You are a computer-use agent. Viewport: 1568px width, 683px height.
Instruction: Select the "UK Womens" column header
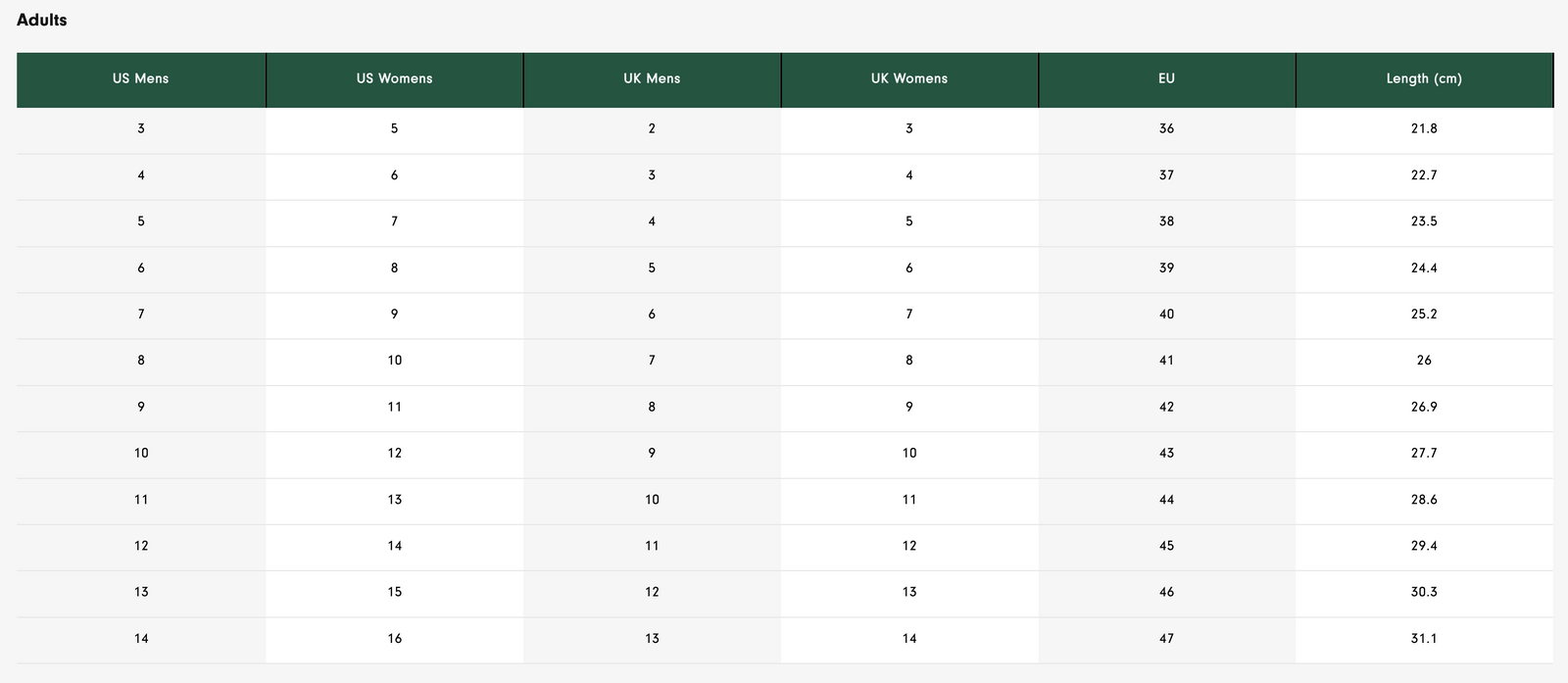[909, 79]
